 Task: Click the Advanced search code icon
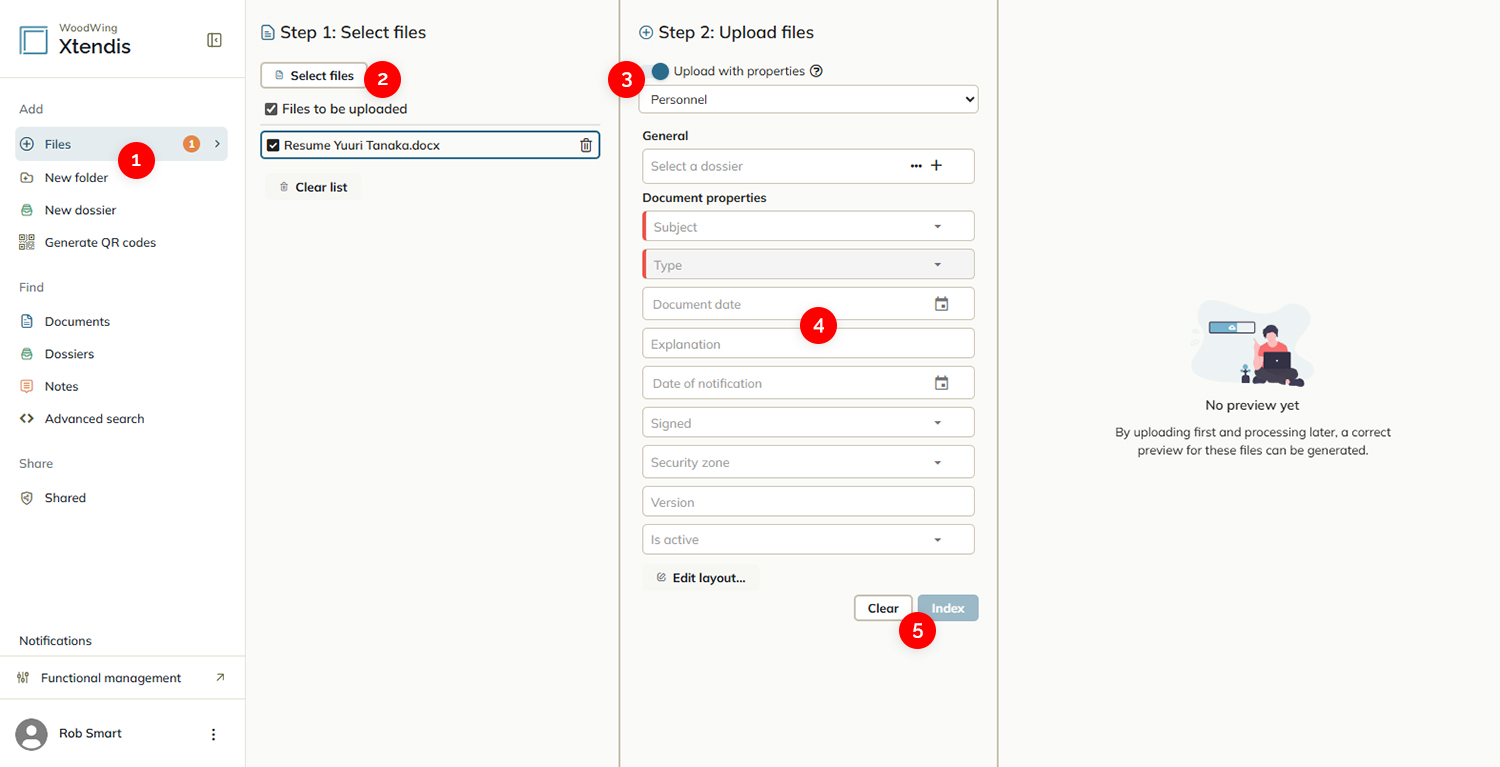coord(27,419)
